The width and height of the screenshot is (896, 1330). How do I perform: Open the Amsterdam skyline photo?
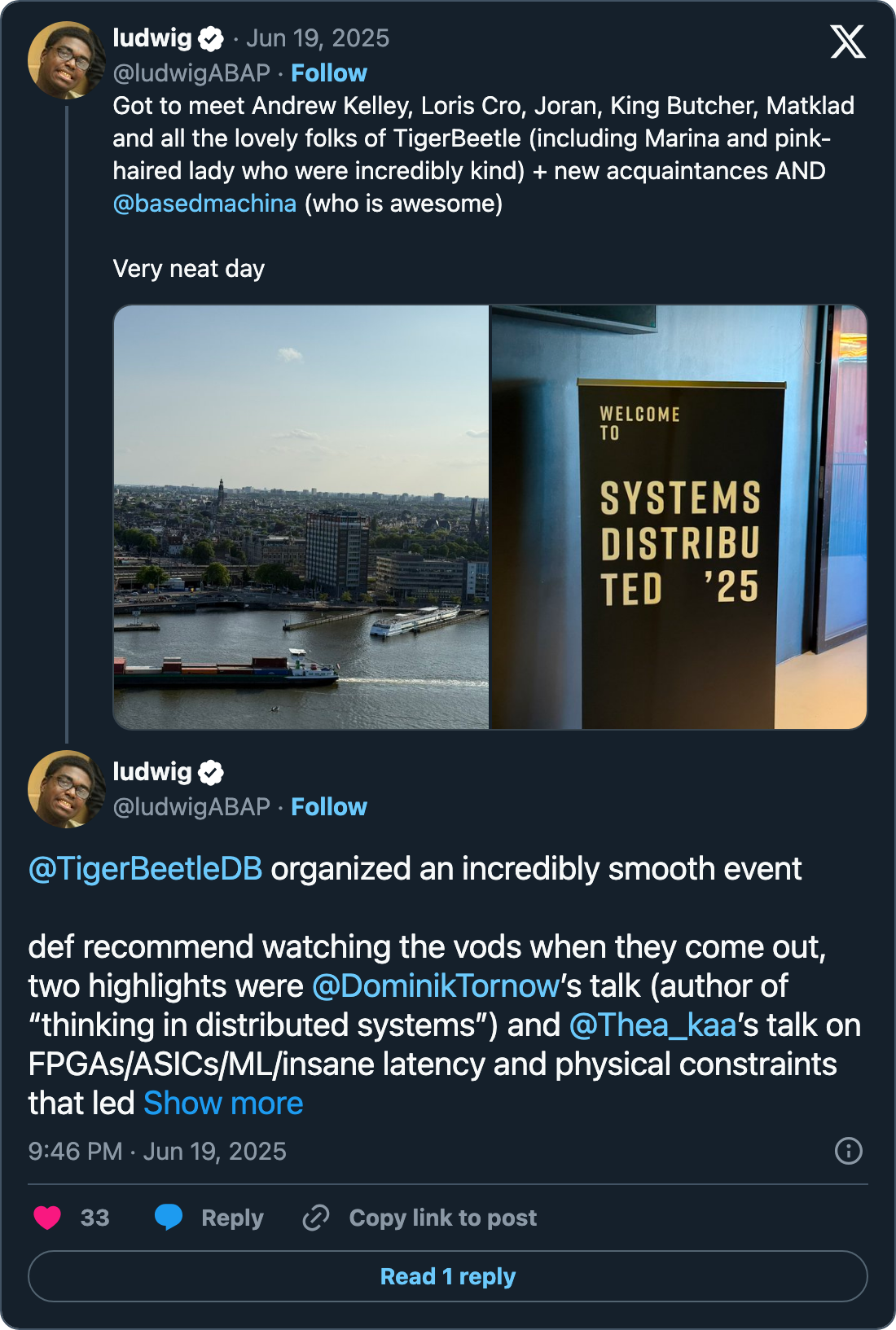pos(301,517)
